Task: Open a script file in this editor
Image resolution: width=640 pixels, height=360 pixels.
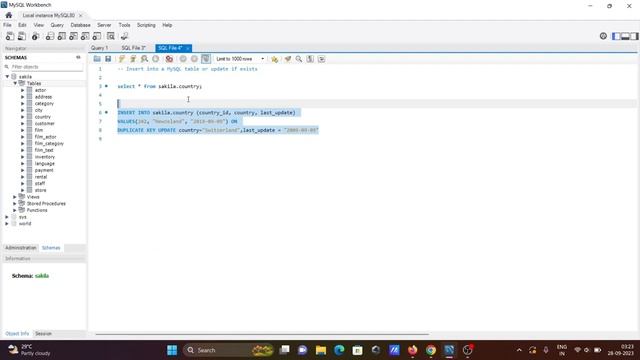Action: pyautogui.click(x=97, y=59)
